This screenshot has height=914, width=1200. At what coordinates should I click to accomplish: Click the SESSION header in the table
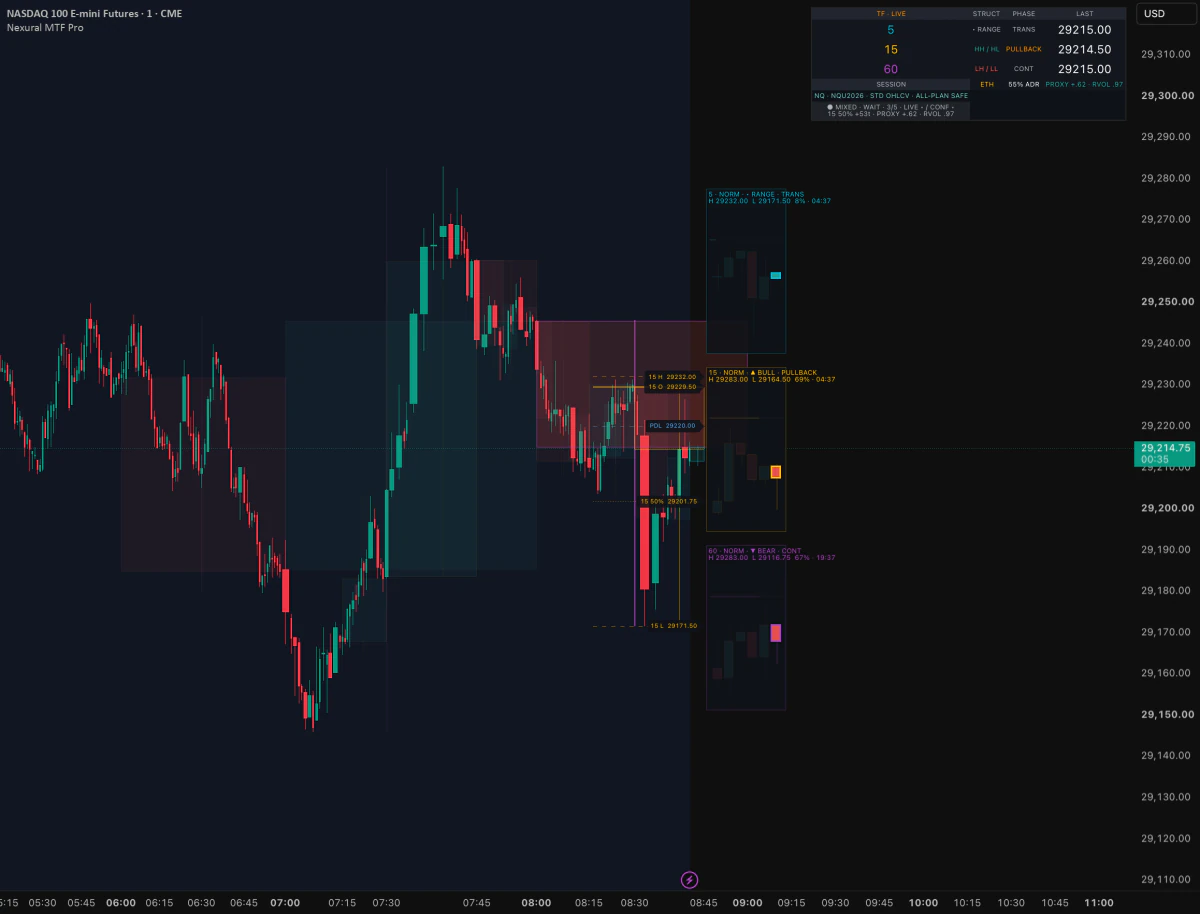[891, 84]
